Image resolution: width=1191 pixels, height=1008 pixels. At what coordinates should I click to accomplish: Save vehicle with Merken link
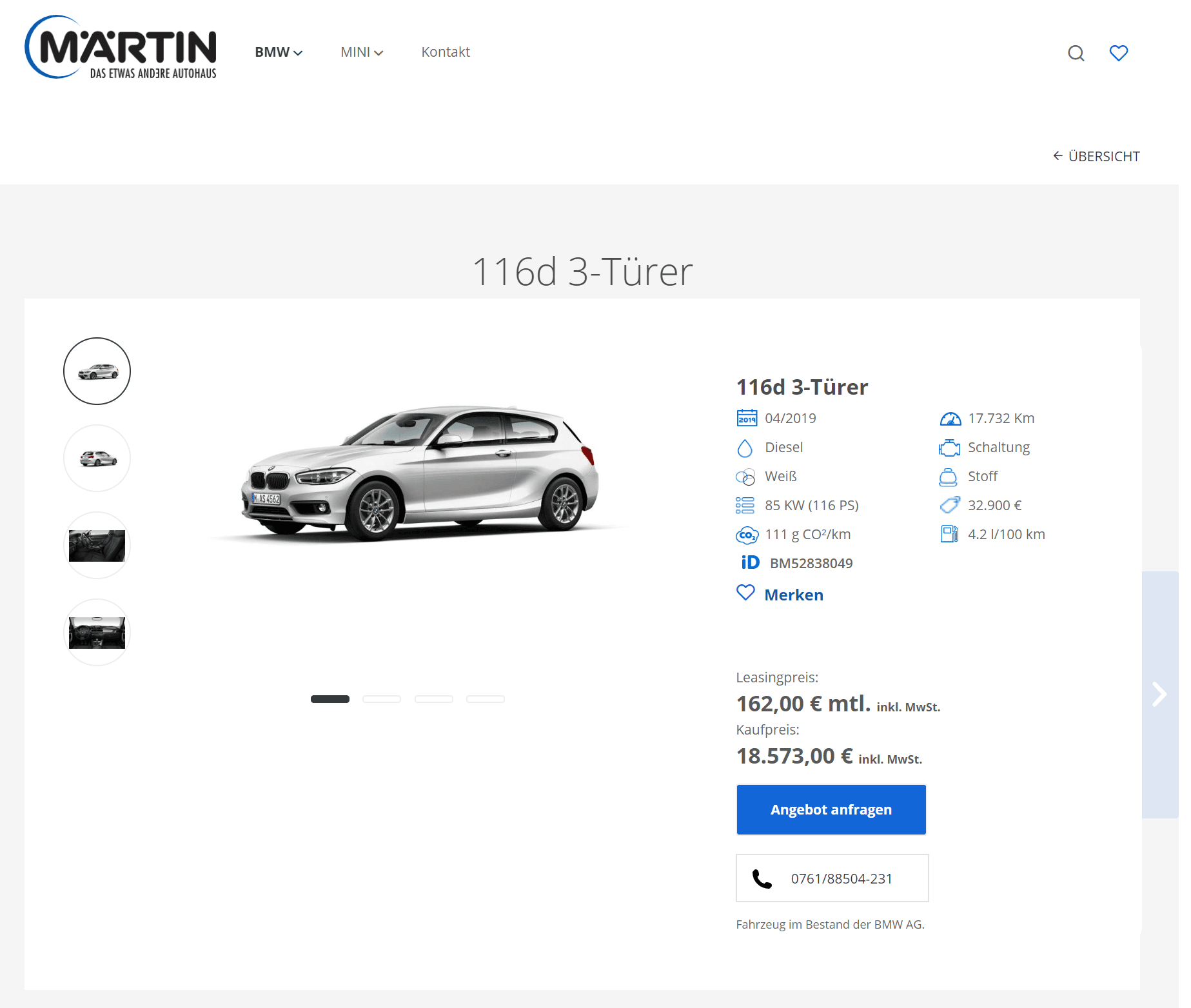794,595
